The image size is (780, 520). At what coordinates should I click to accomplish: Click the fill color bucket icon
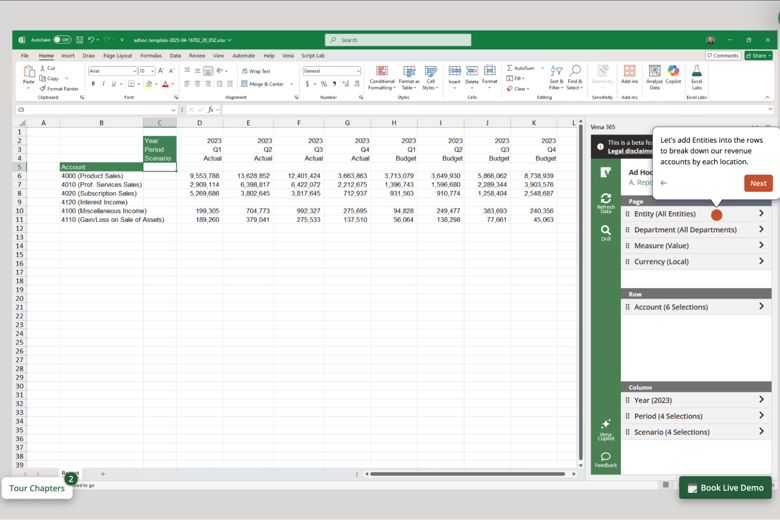149,84
